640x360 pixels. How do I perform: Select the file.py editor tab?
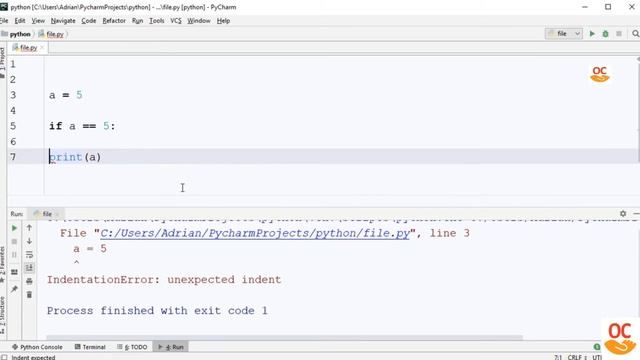pyautogui.click(x=28, y=48)
